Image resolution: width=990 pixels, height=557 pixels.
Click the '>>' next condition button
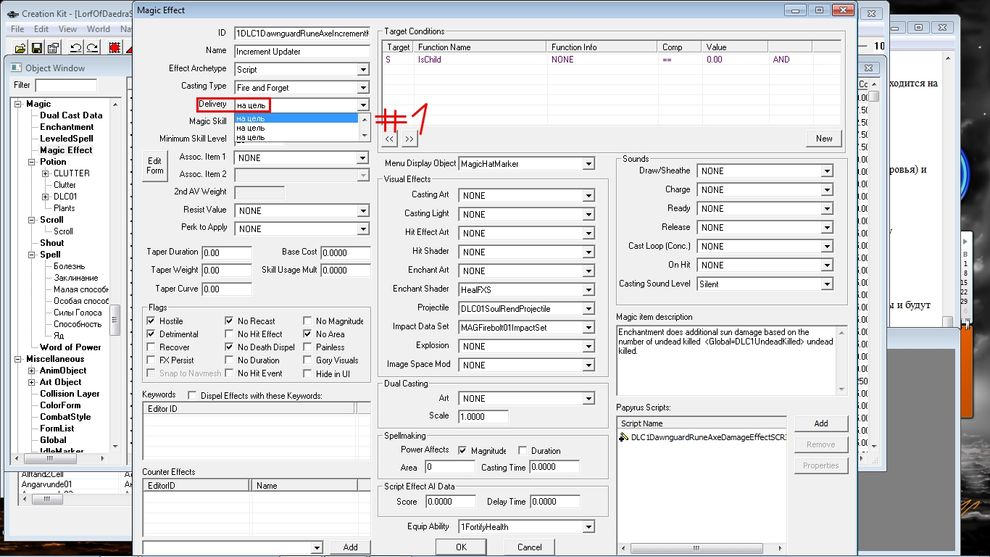[410, 139]
